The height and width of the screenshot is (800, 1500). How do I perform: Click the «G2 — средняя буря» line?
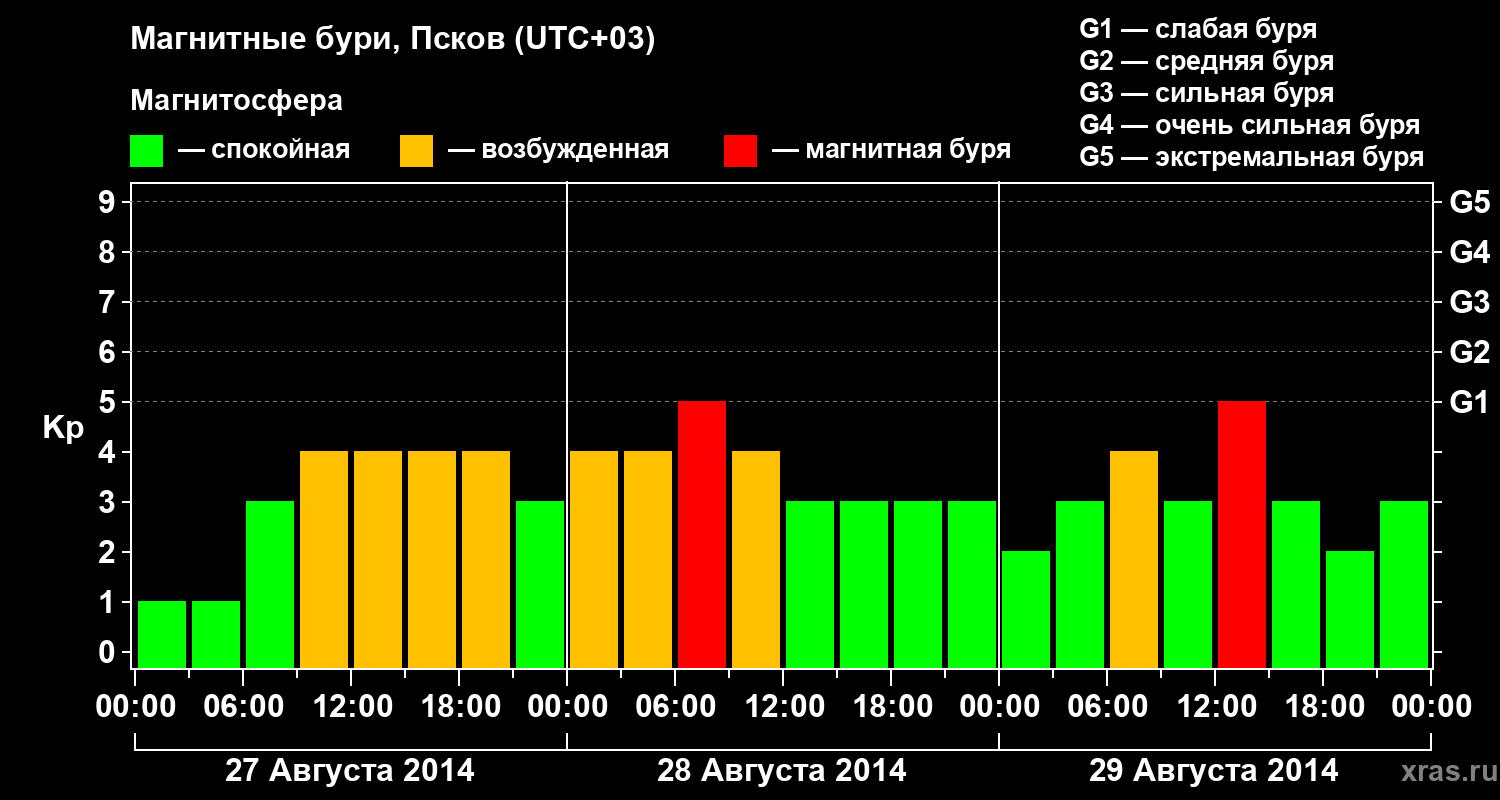click(1206, 61)
